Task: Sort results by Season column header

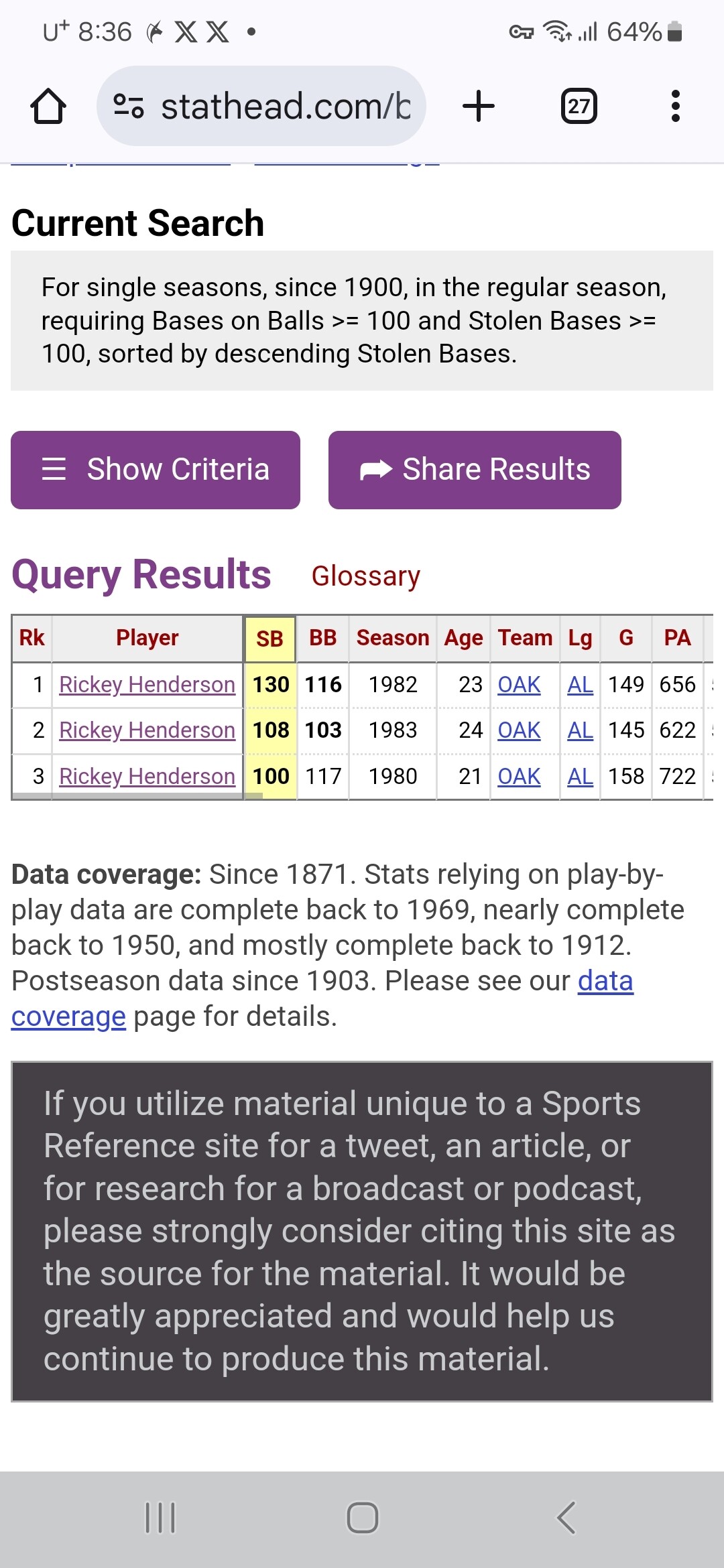Action: pos(393,638)
